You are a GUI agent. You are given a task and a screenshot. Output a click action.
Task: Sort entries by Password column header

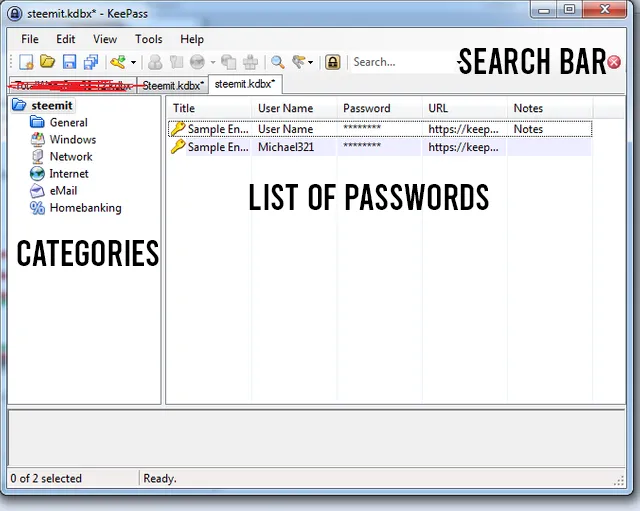[380, 108]
